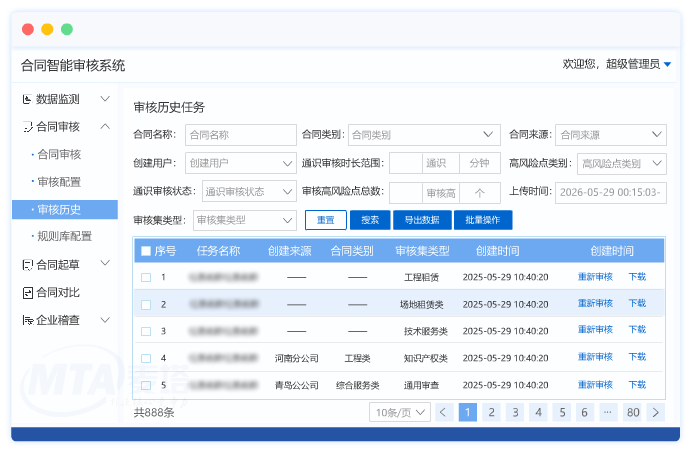Viewport: 690px width, 450px height.
Task: Open the 10条/页 page size dropdown
Action: tap(400, 412)
